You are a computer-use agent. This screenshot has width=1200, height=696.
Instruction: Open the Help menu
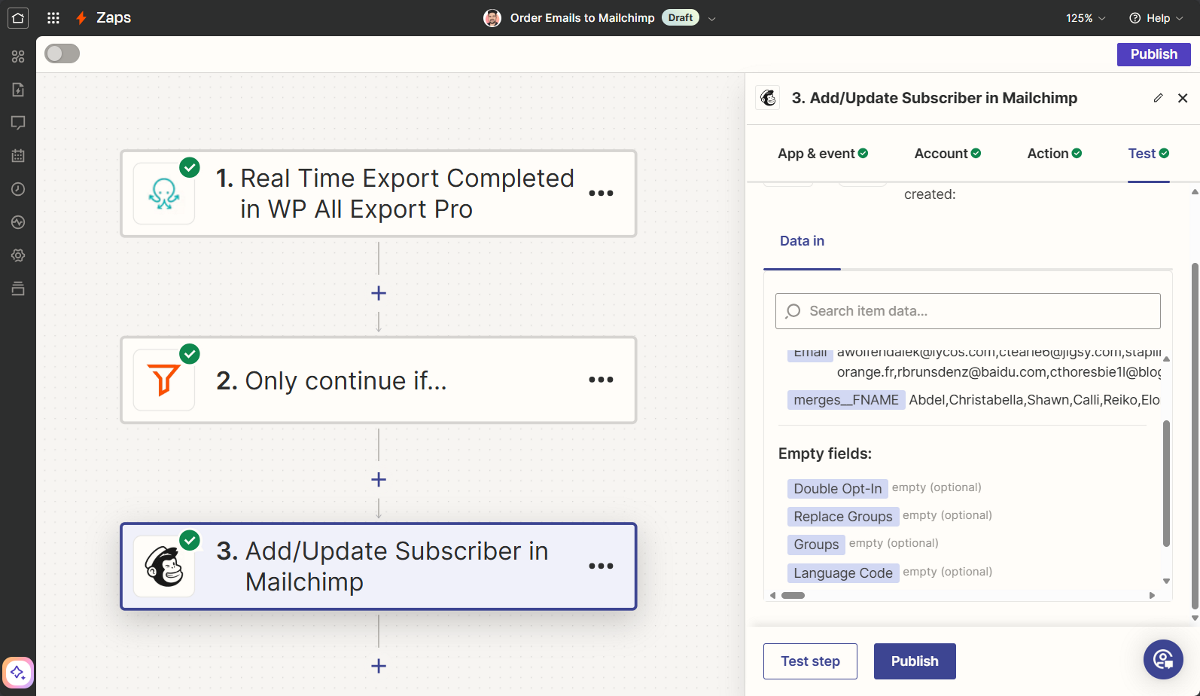(x=1155, y=18)
